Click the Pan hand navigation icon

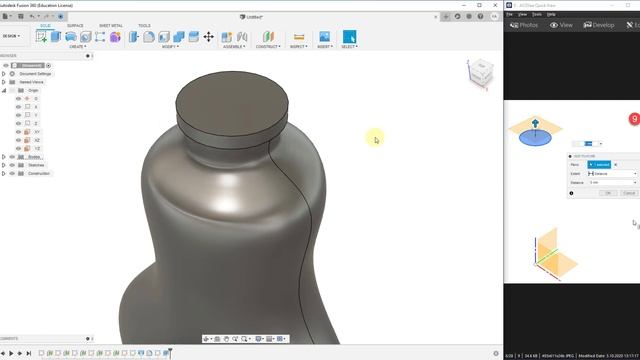[x=226, y=339]
